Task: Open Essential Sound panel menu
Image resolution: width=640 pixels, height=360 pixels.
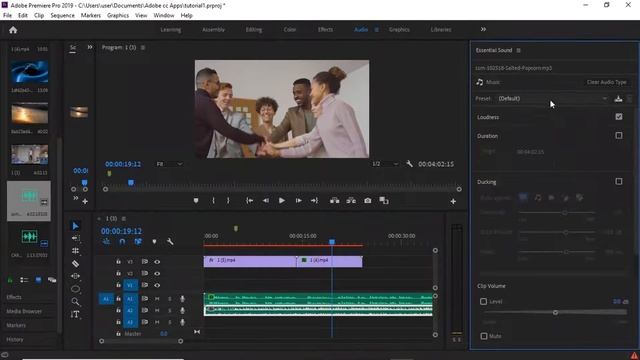Action: (x=518, y=50)
